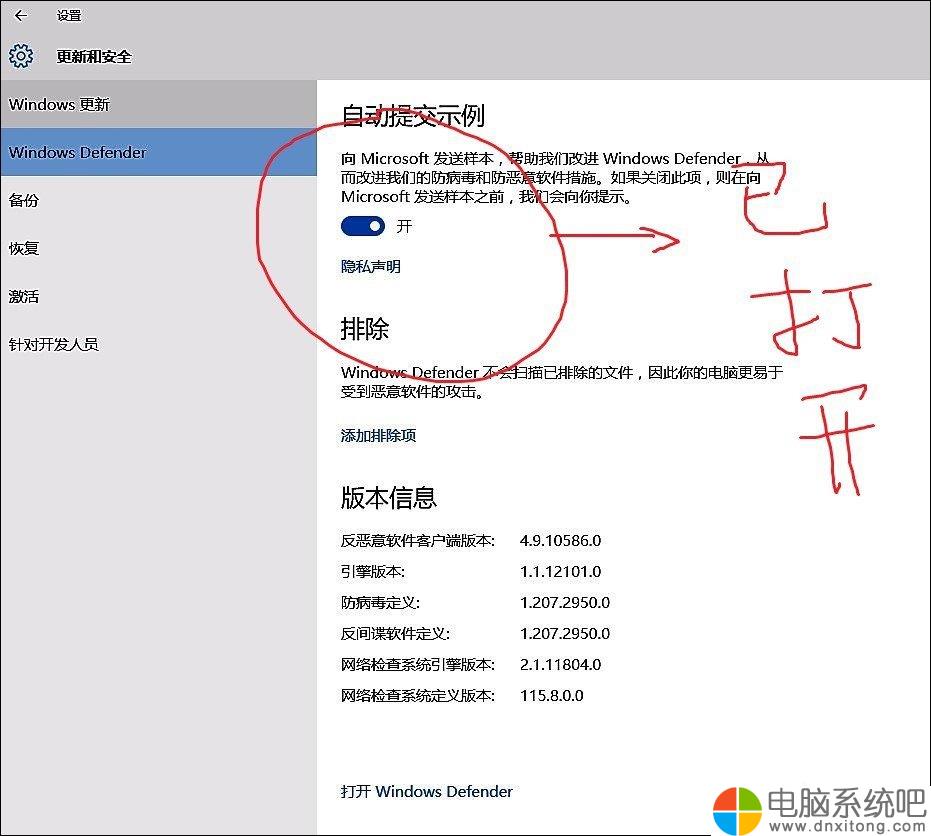Click the 反间谍软件定义 label
Image resolution: width=931 pixels, height=836 pixels.
[395, 634]
